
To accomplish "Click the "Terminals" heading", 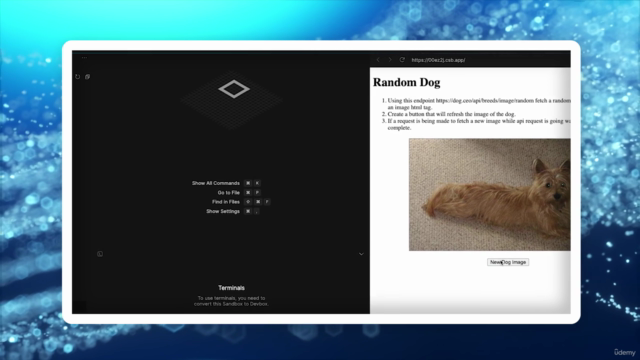I will pos(231,288).
